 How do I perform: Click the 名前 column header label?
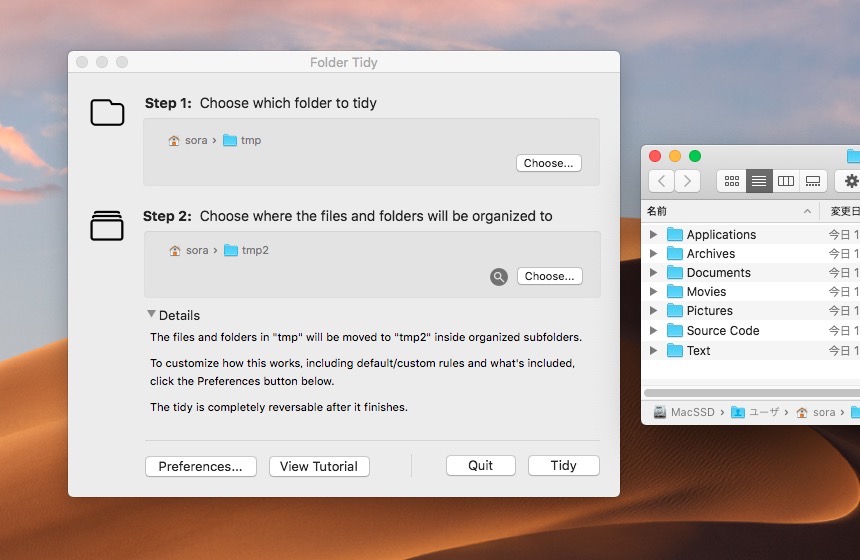point(657,211)
